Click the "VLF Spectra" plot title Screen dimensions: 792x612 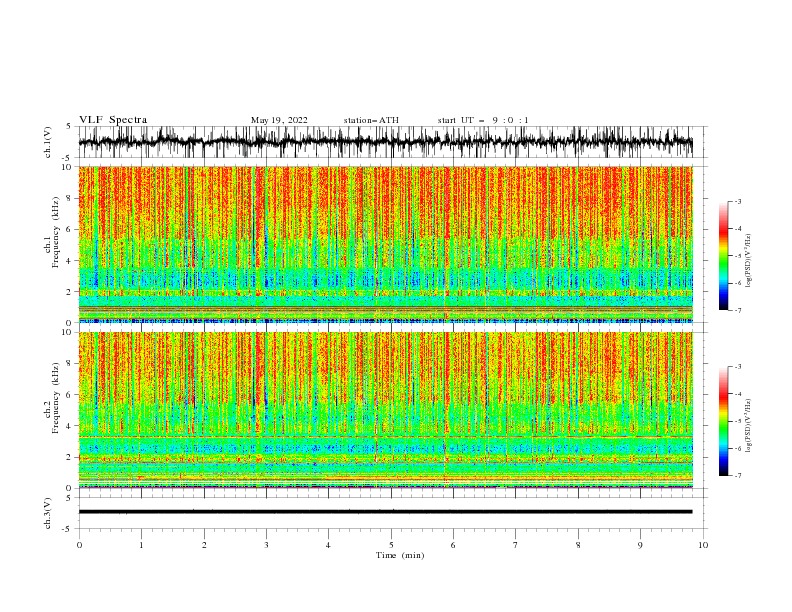click(x=113, y=120)
